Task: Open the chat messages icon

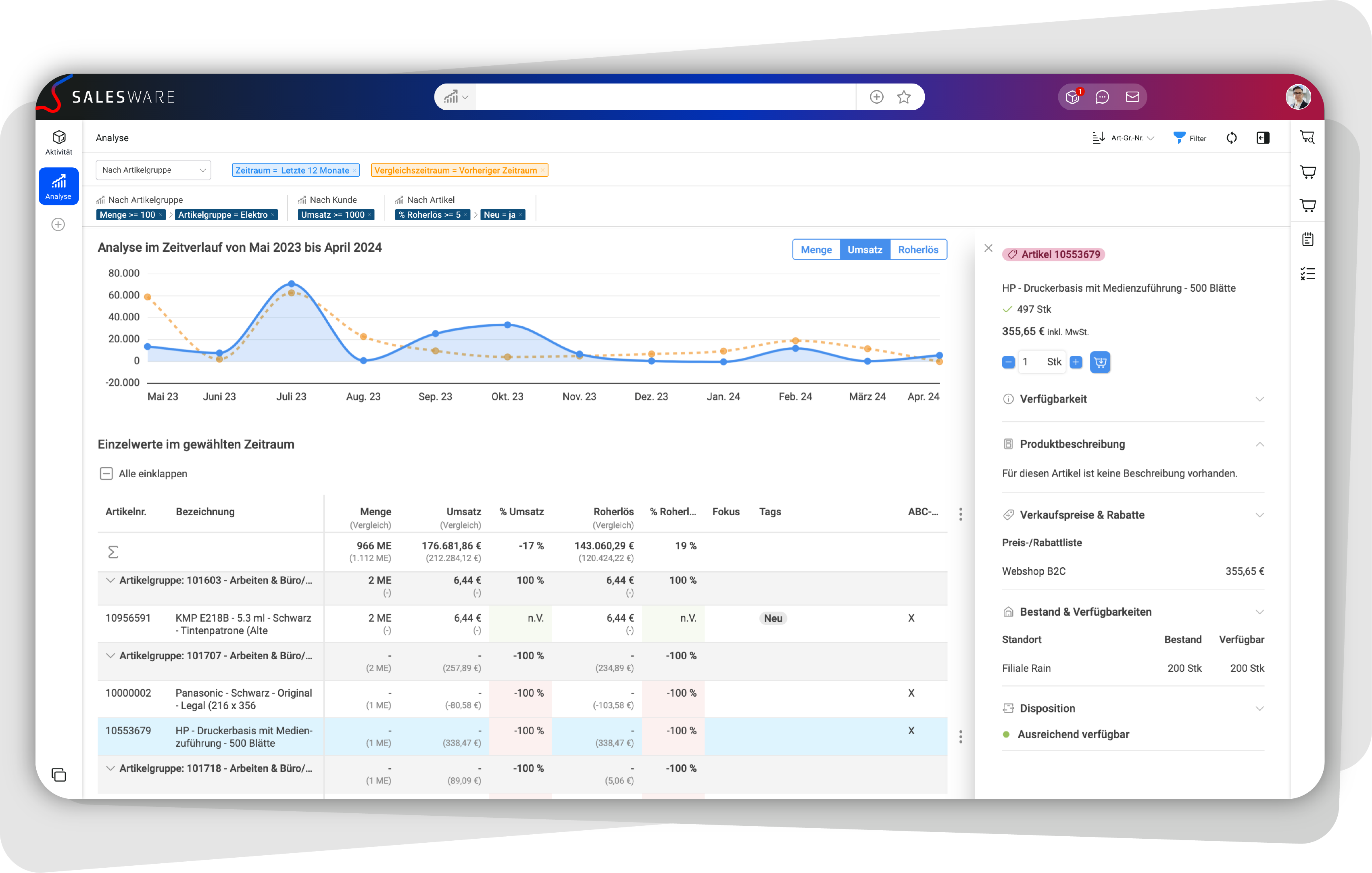Action: point(1102,97)
